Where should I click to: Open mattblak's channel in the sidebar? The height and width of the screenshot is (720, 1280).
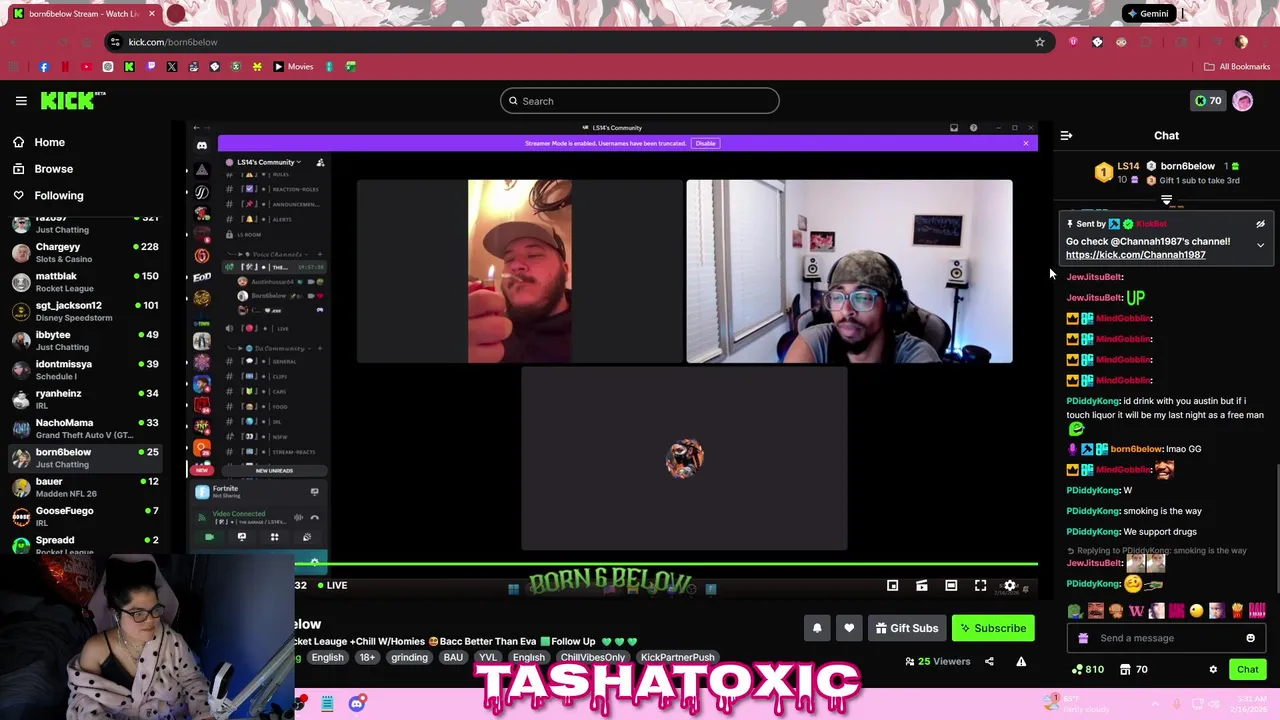pyautogui.click(x=85, y=282)
